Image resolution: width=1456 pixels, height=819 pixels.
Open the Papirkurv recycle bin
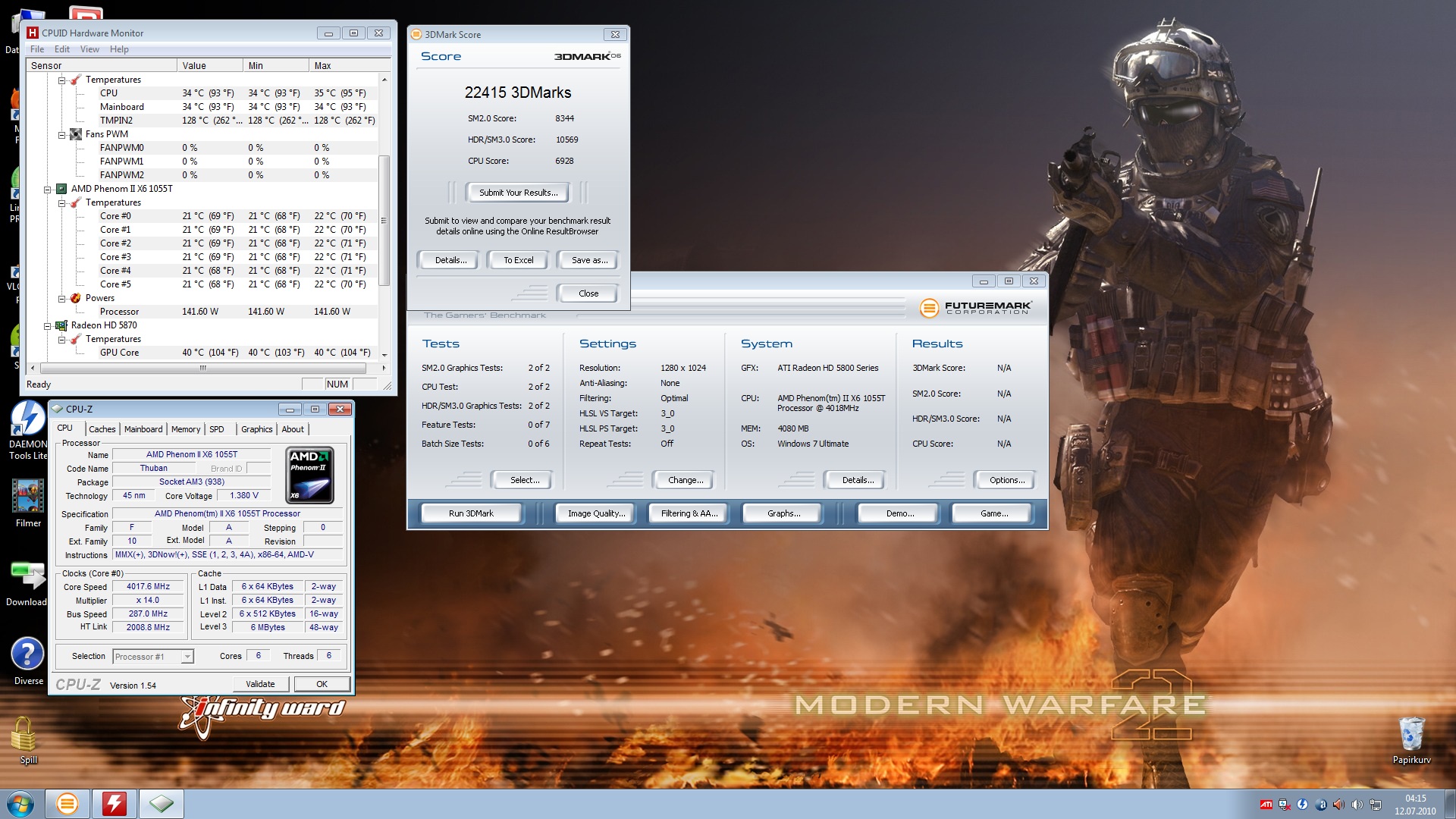click(x=1411, y=735)
